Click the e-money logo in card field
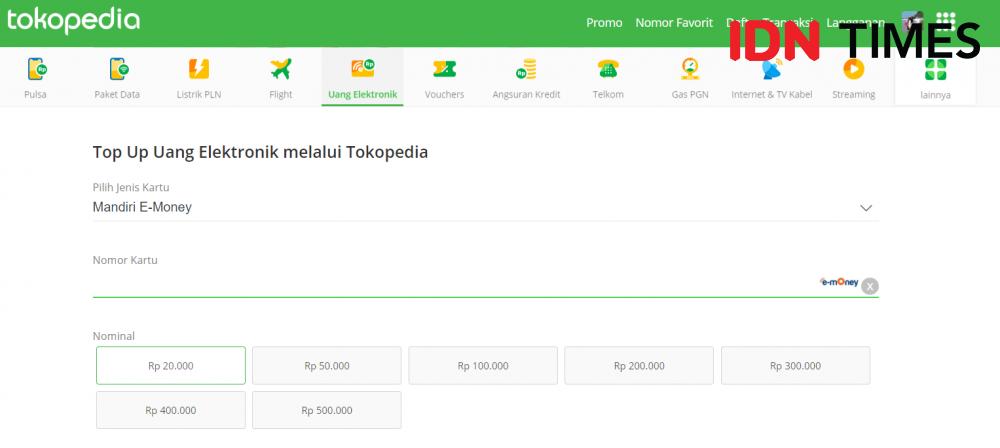The image size is (1000, 448). 839,282
